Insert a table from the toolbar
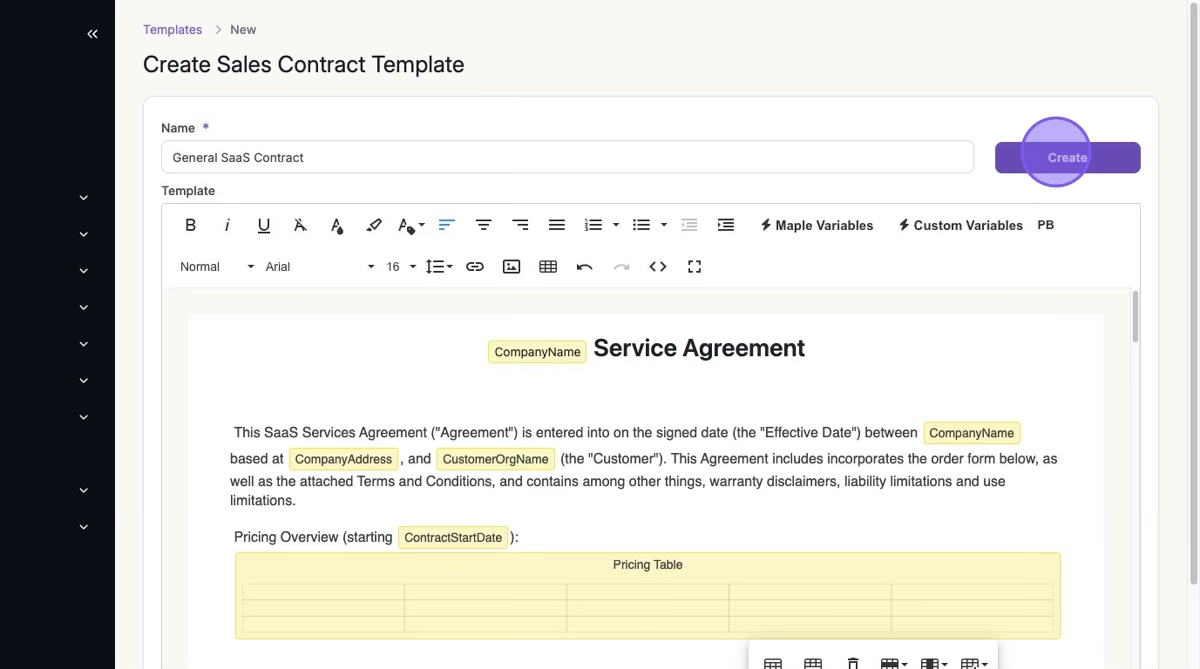The height and width of the screenshot is (669, 1200). [548, 267]
